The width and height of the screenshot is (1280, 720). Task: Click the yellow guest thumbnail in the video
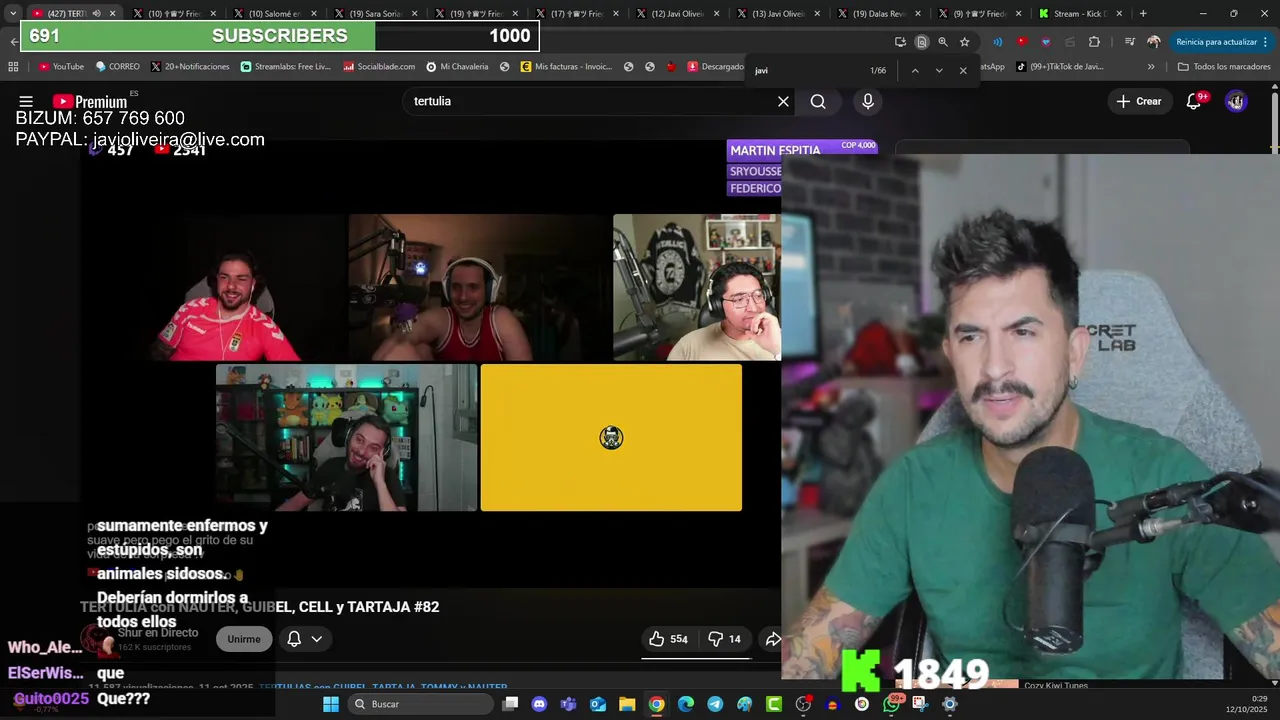click(x=611, y=437)
